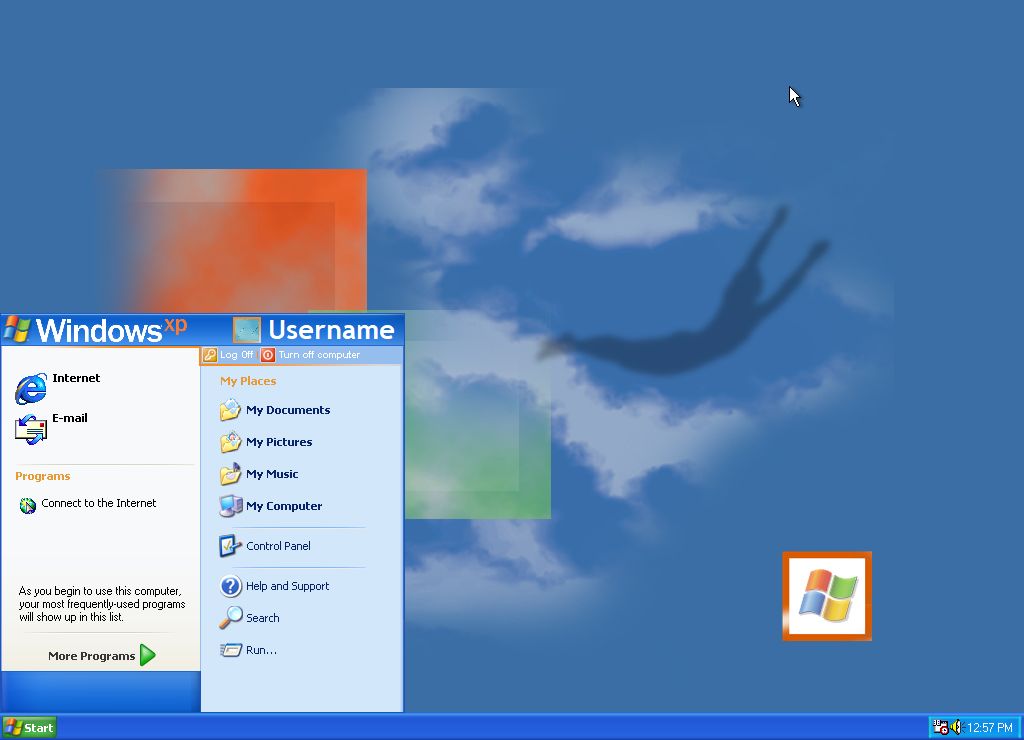Screen dimensions: 1024x740
Task: Launch the E-mail program icon
Action: click(x=32, y=428)
